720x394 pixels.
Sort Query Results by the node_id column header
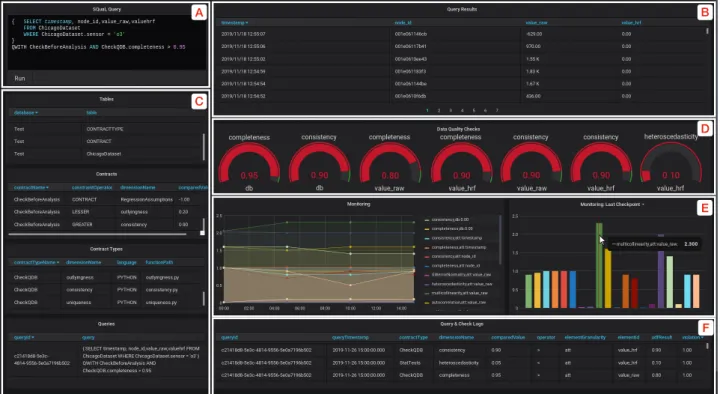pyautogui.click(x=403, y=23)
